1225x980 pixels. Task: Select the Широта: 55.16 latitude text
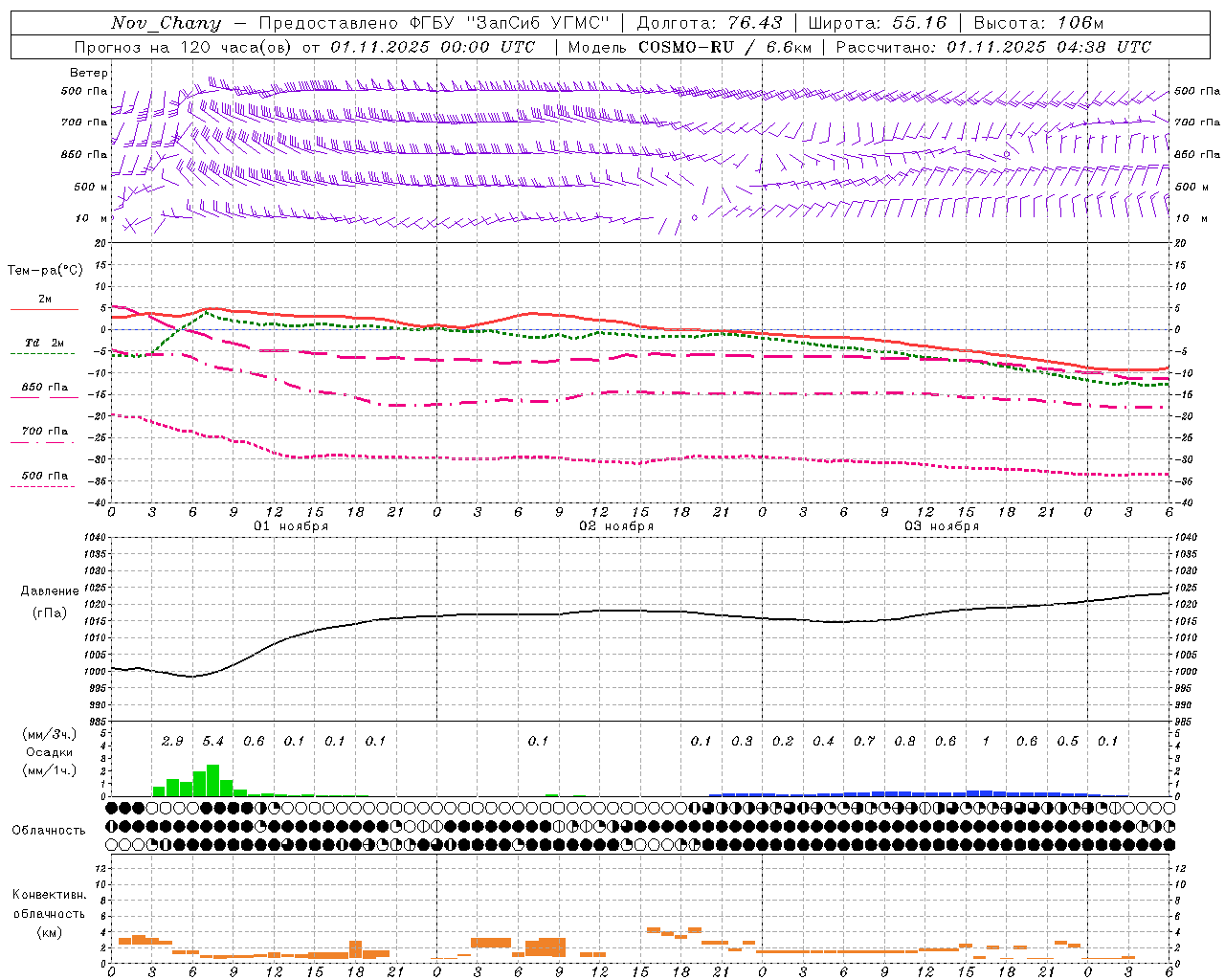tap(878, 23)
